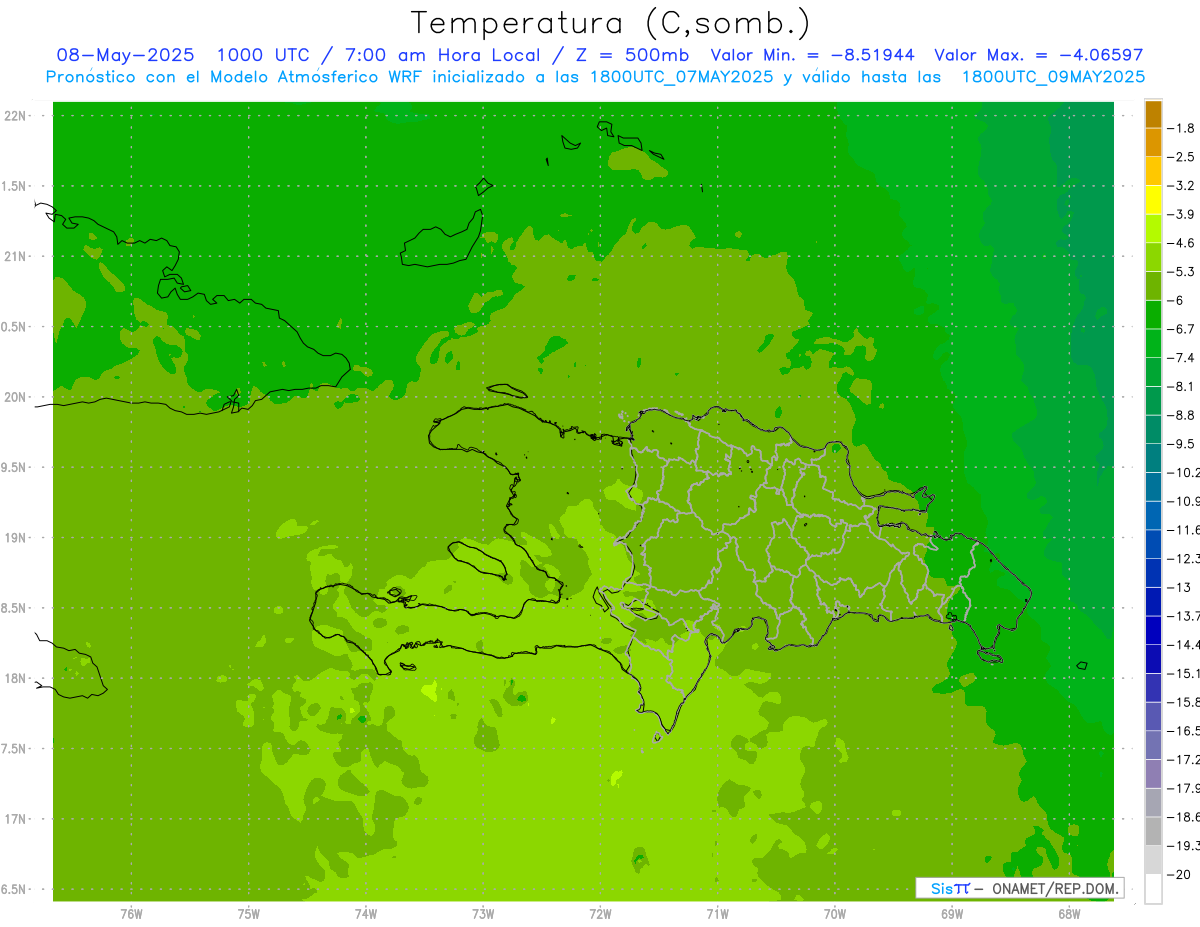The image size is (1200, 927).
Task: Click the "-20" colorbar value
Action: pos(1179,874)
